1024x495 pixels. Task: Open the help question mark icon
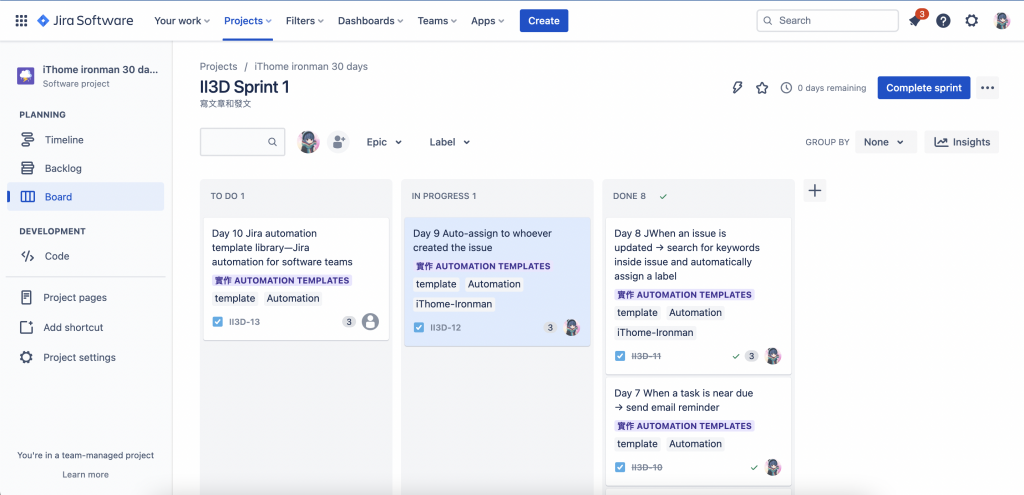(x=943, y=21)
